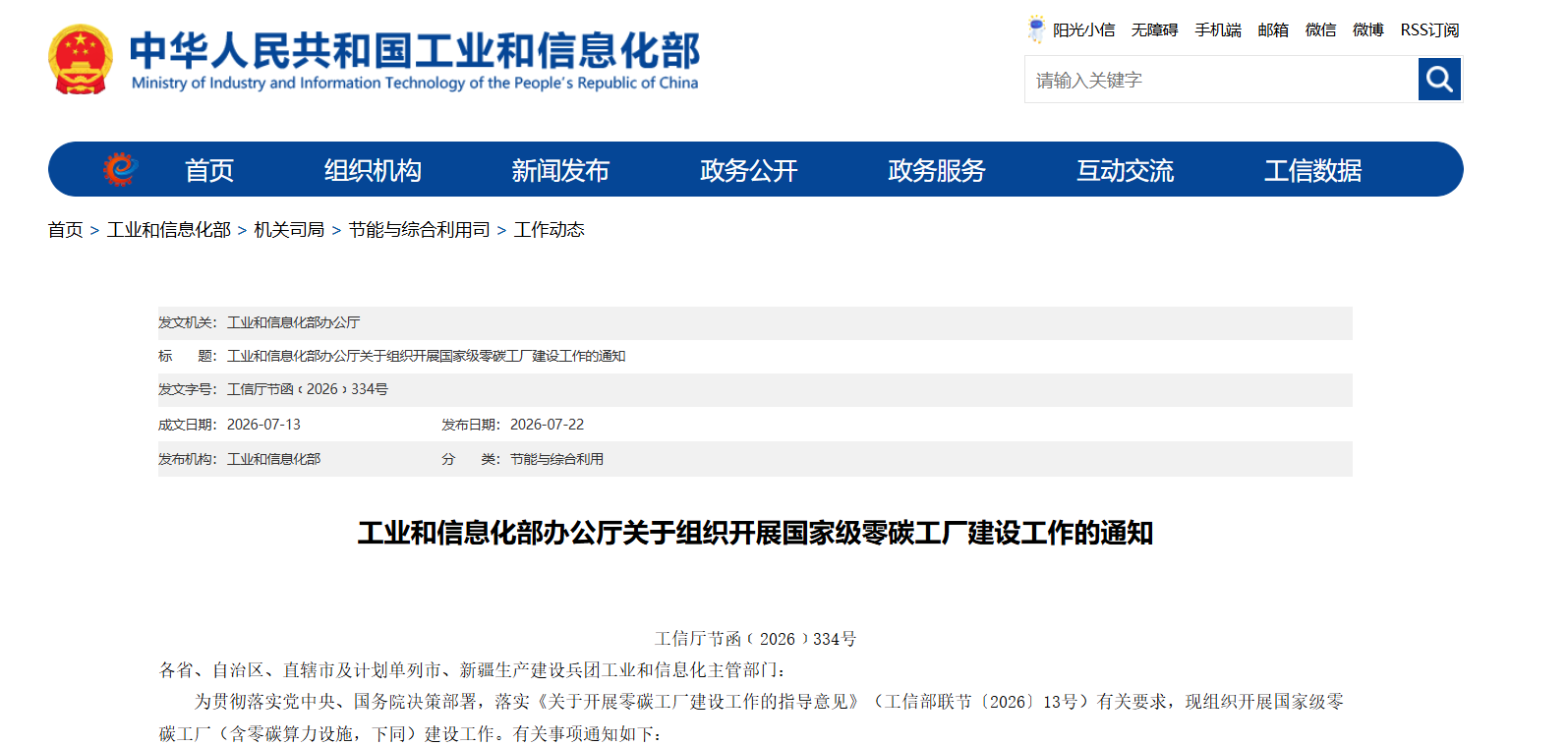The image size is (1568, 746).
Task: Click the title value in the 标题 metadata row
Action: (426, 356)
